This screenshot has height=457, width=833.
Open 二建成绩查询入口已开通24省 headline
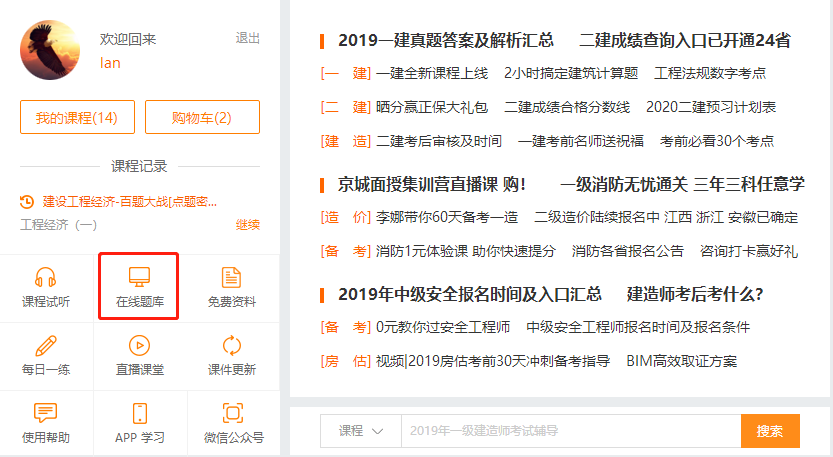[x=684, y=41]
